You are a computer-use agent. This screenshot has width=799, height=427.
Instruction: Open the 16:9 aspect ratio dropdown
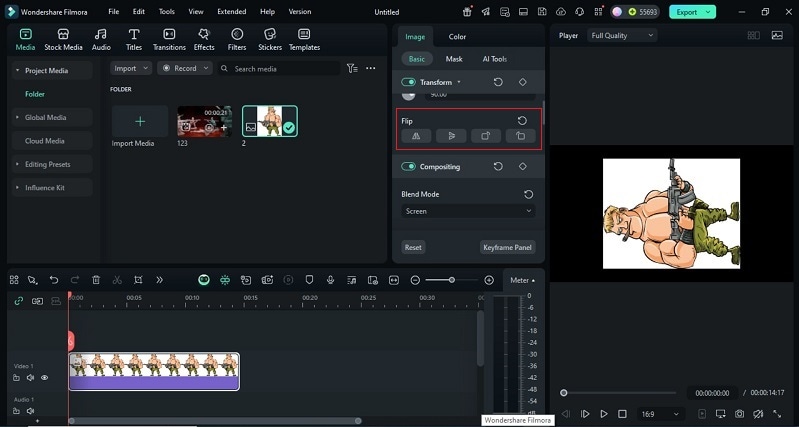(x=660, y=414)
